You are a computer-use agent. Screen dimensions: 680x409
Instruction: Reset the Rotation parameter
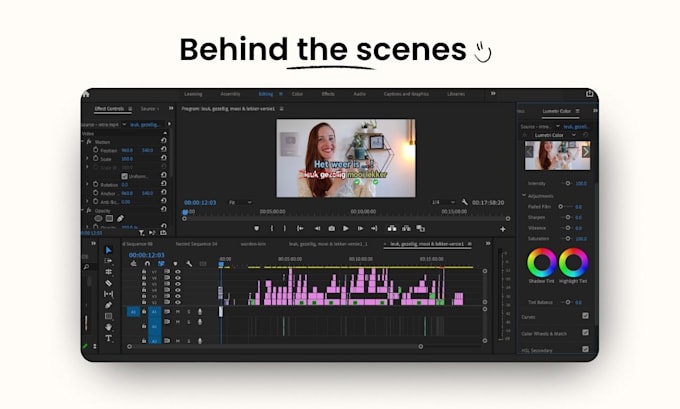coord(163,184)
